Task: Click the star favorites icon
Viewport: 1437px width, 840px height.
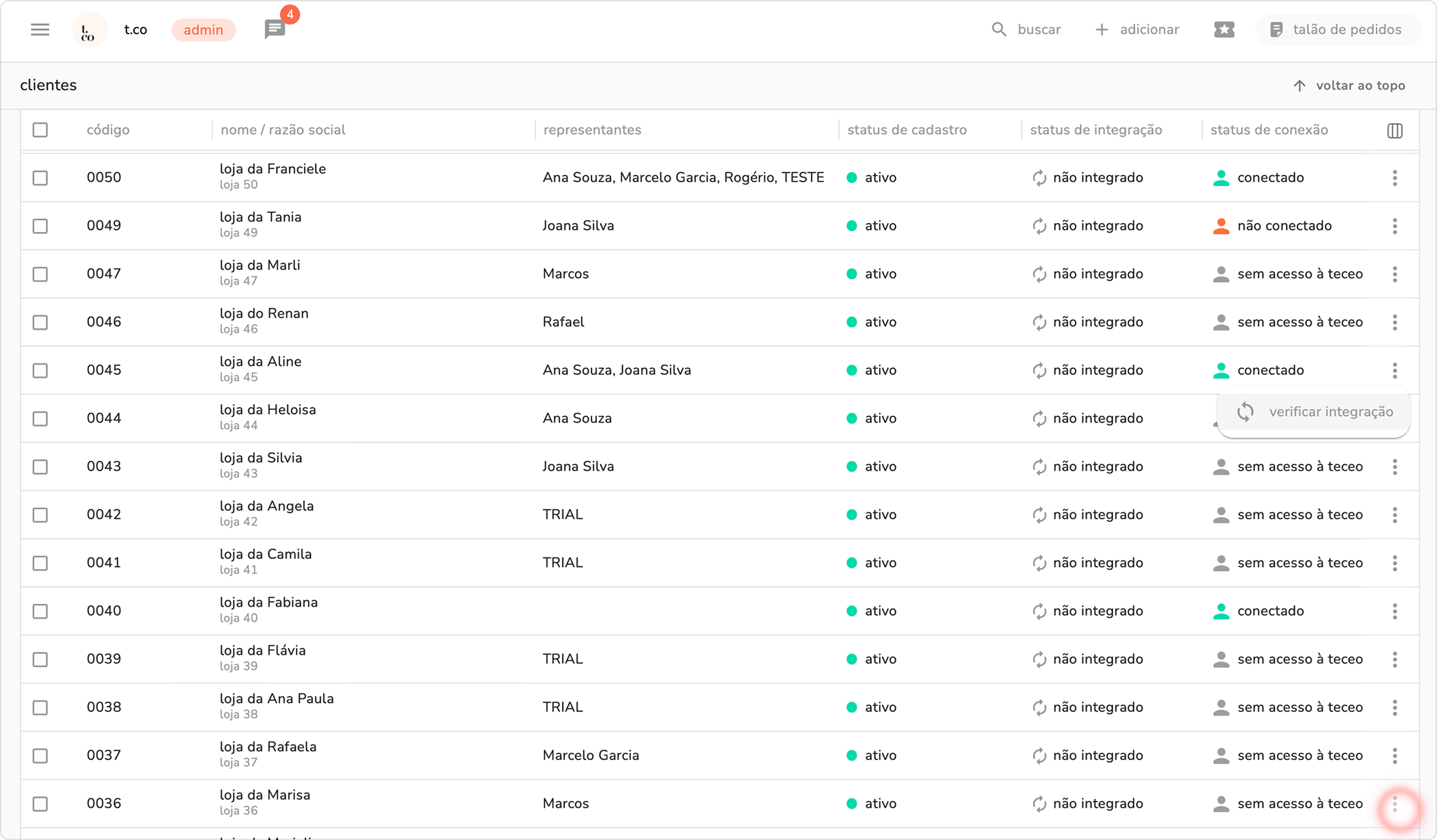Action: click(x=1224, y=29)
